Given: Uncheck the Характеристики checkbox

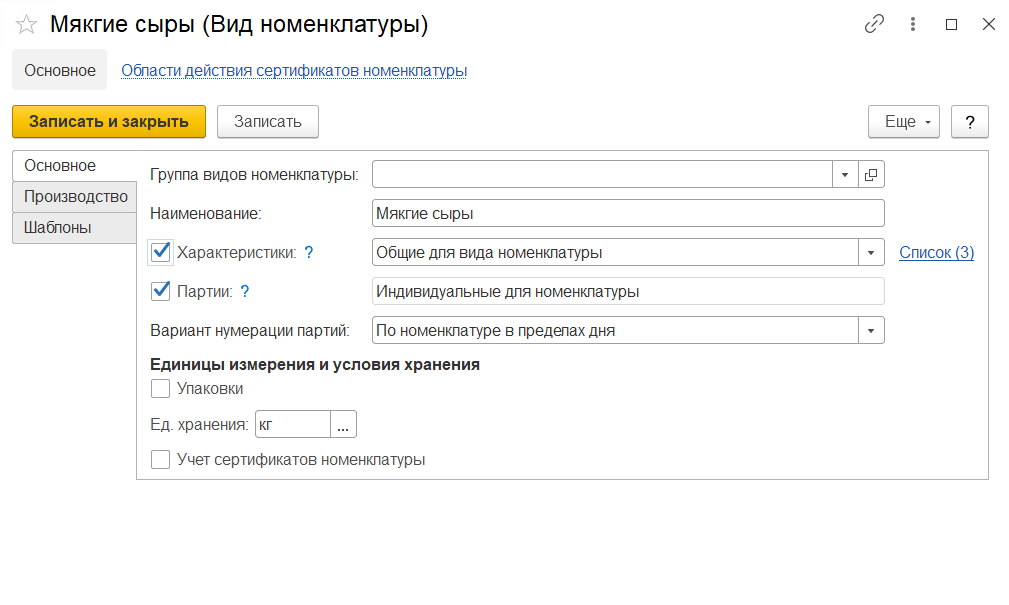Looking at the screenshot, I should (x=160, y=252).
